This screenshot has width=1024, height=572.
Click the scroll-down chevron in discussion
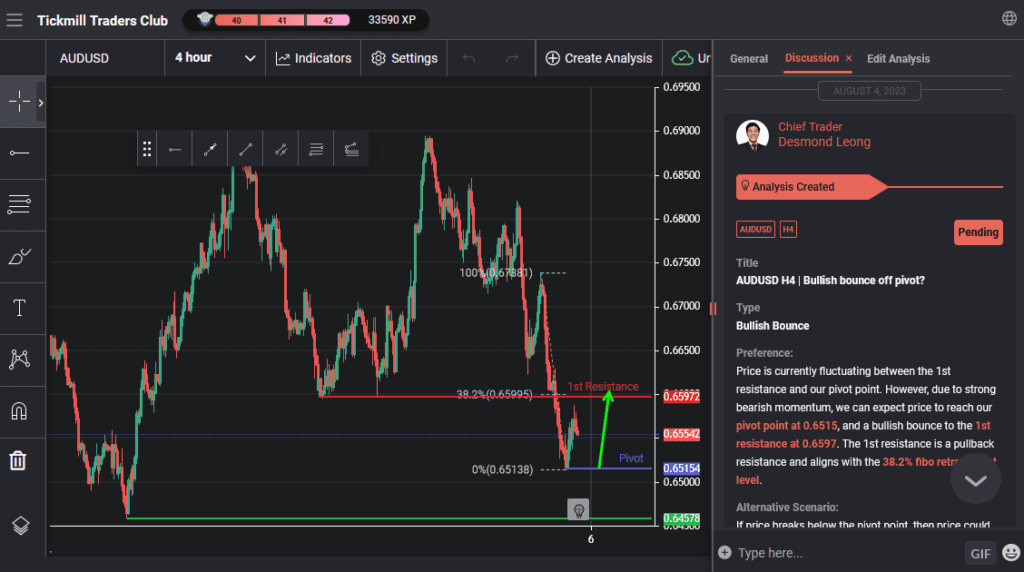pos(975,481)
